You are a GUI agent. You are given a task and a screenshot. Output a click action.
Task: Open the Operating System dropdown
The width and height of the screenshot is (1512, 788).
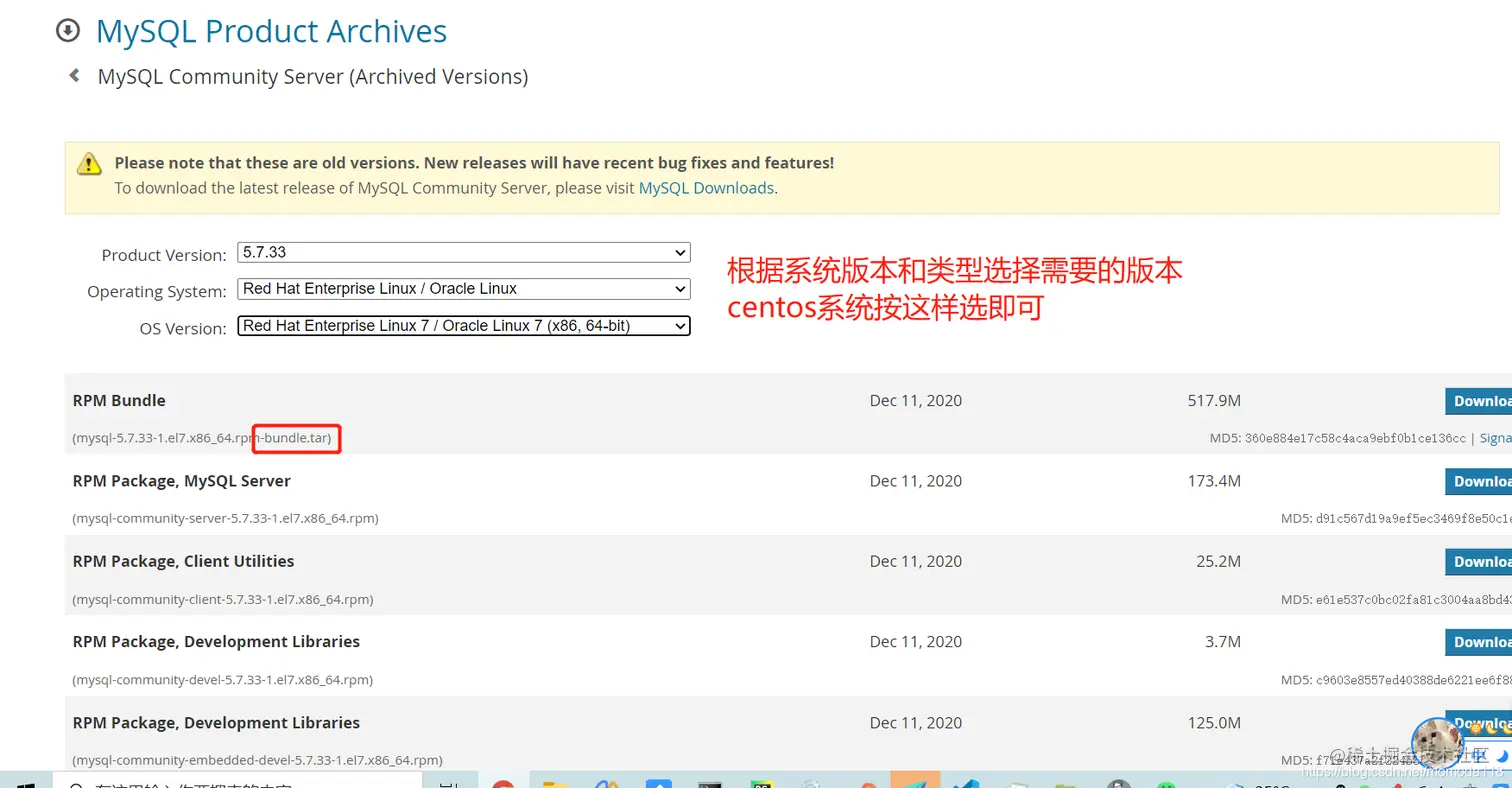click(464, 288)
